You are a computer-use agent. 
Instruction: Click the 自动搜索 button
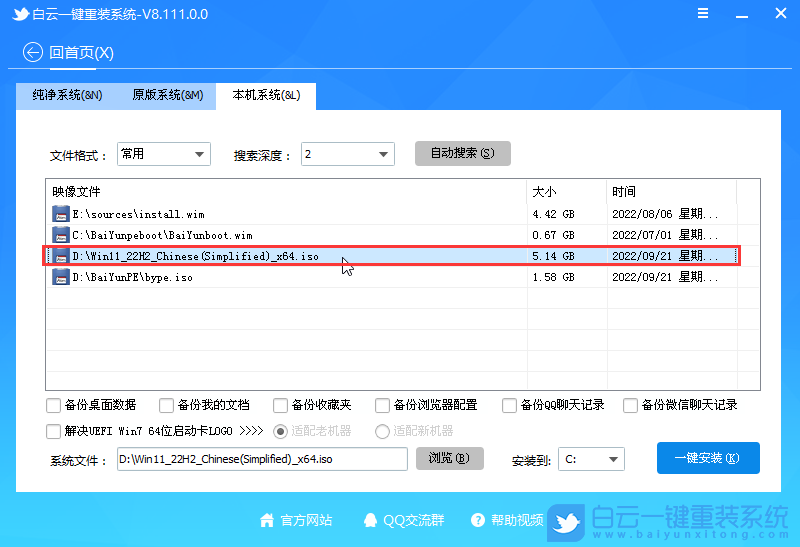tap(462, 153)
